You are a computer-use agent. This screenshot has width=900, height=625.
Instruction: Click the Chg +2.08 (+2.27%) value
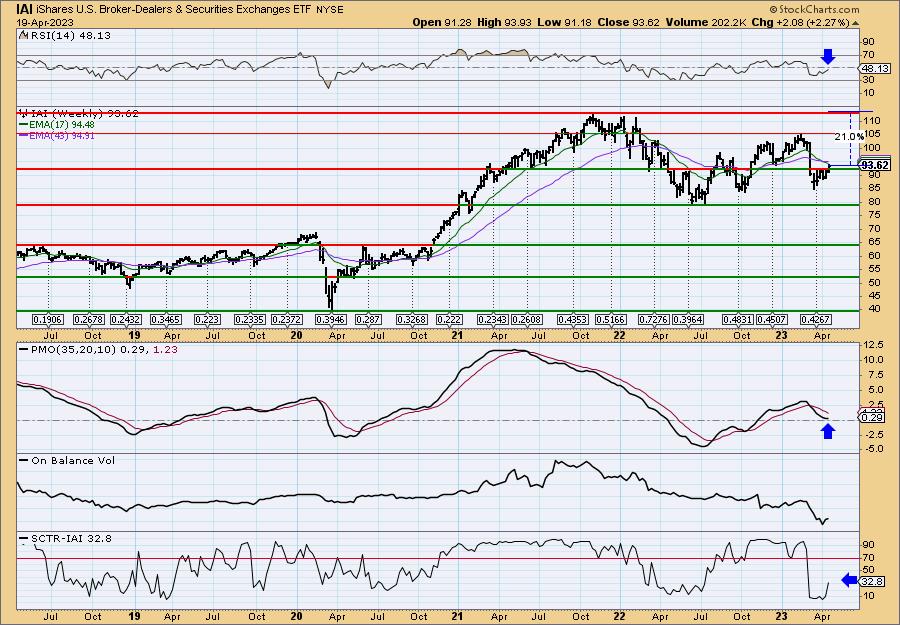[801, 22]
